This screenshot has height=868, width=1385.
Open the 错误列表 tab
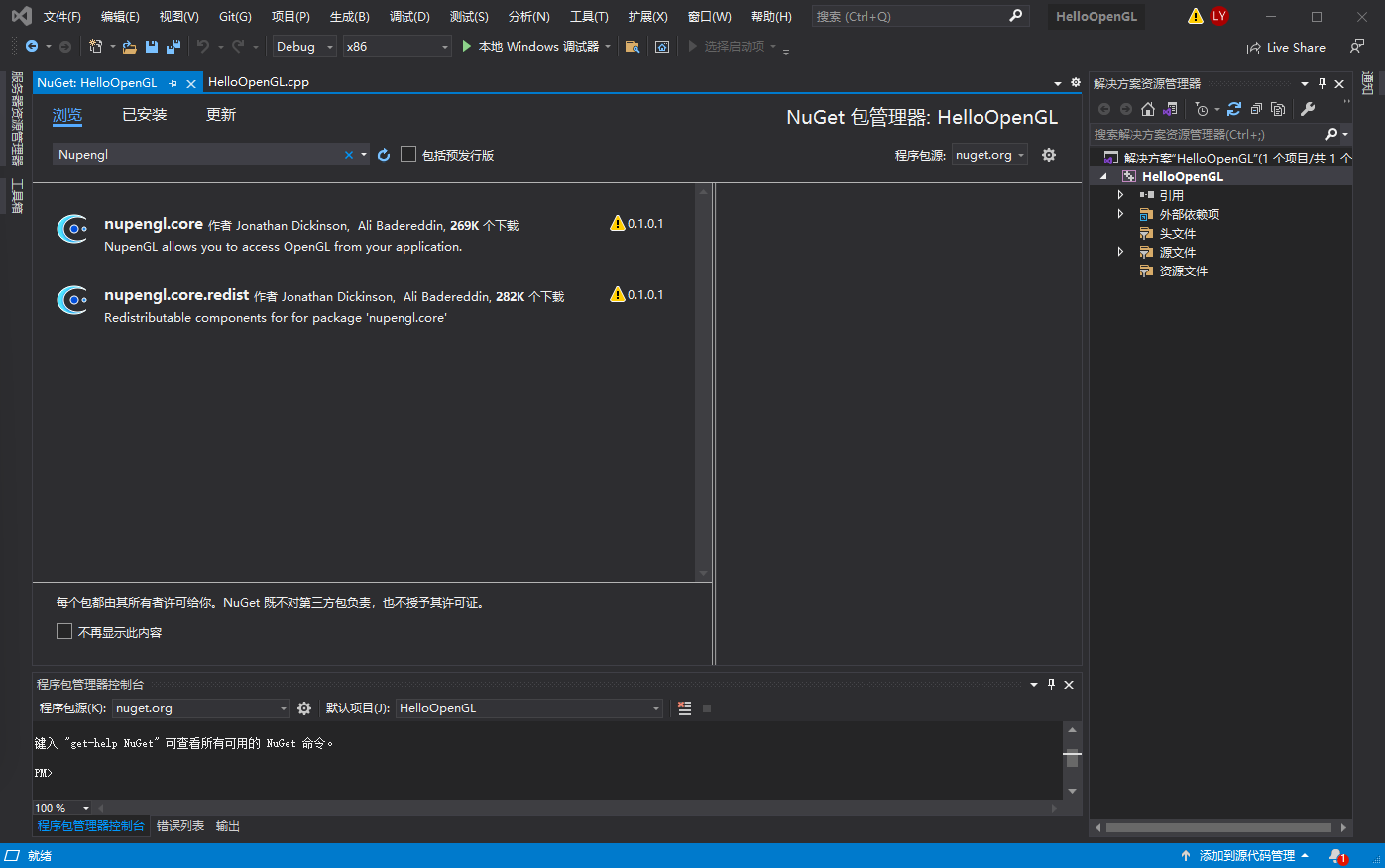pos(180,826)
